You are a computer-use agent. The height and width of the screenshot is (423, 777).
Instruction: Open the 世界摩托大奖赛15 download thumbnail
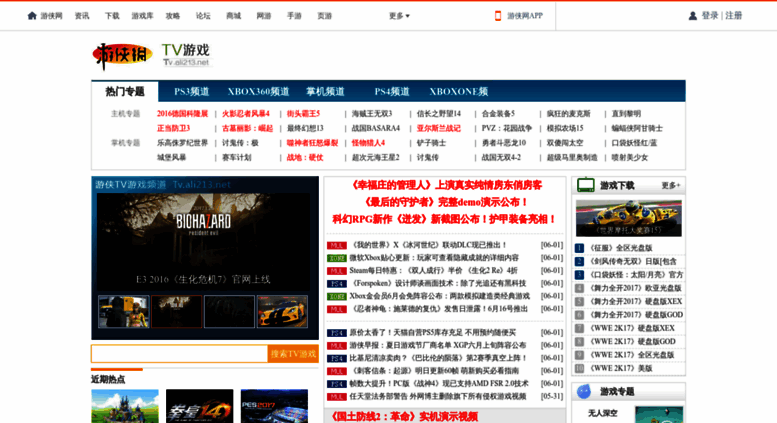pos(628,218)
